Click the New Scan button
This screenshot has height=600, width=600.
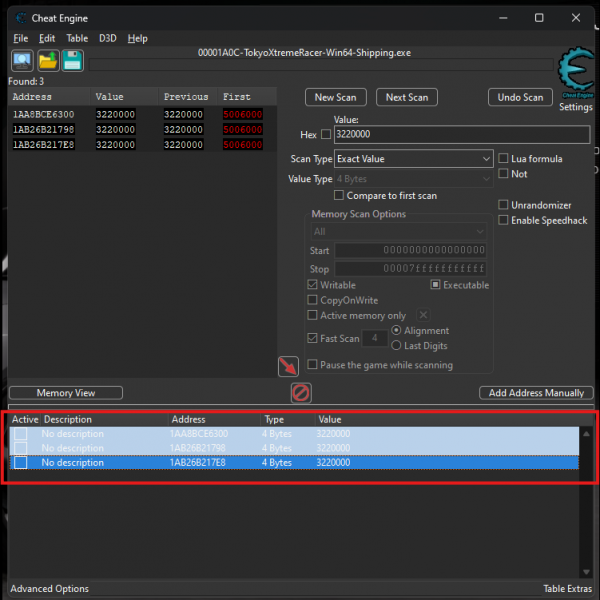pyautogui.click(x=336, y=97)
